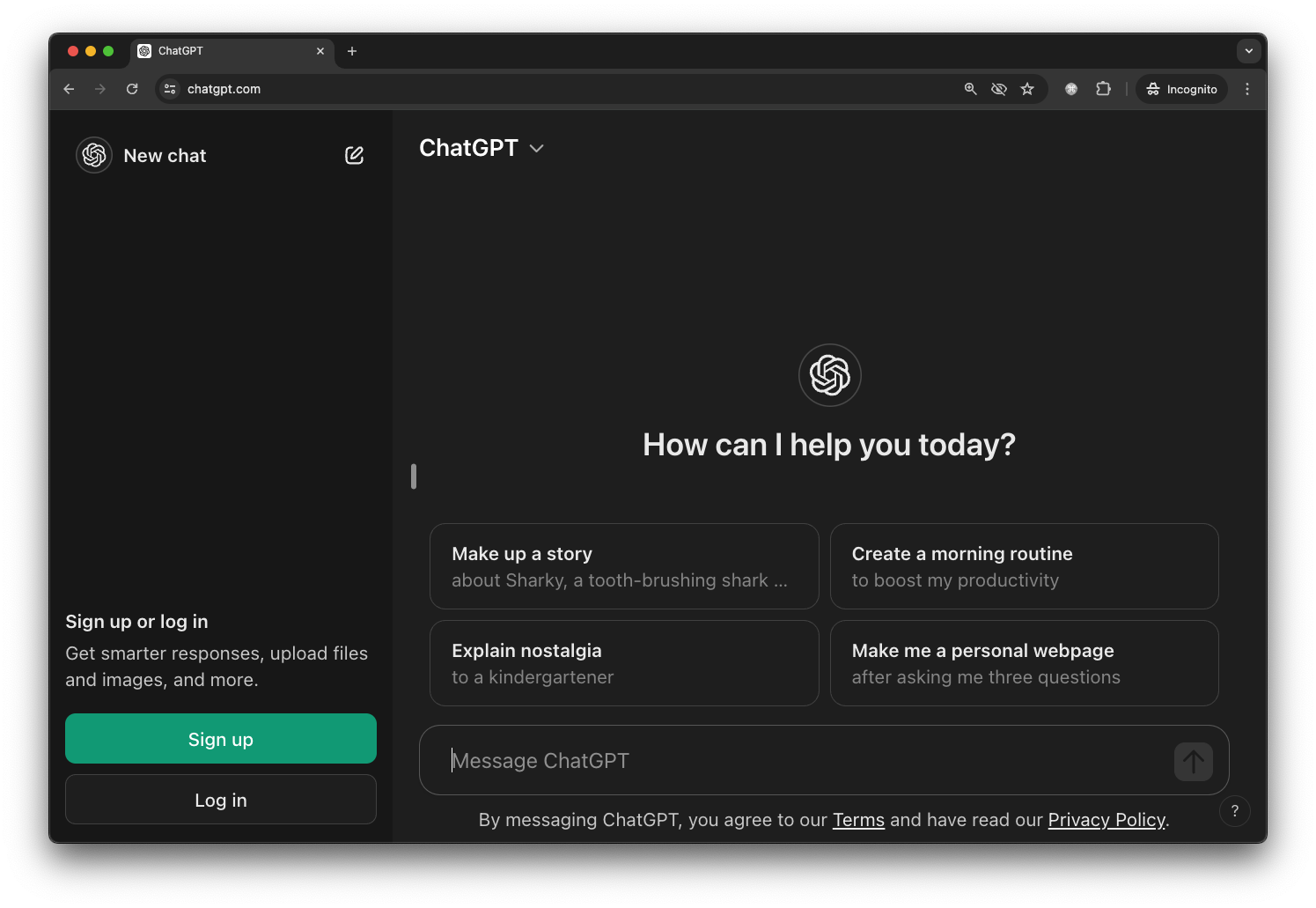Choose the Make up a story suggestion
Screen dimensions: 1316x908
click(624, 566)
